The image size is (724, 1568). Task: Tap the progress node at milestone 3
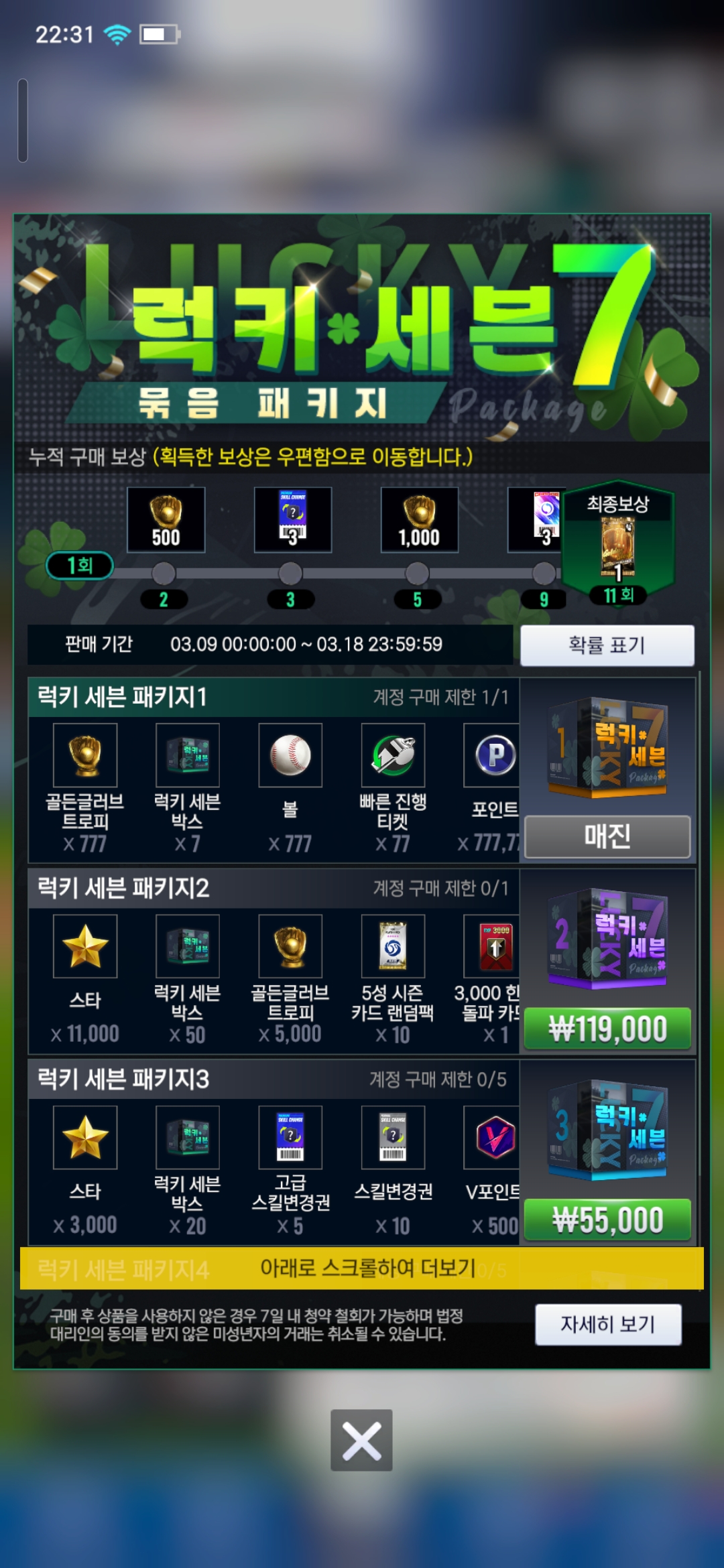click(x=290, y=574)
